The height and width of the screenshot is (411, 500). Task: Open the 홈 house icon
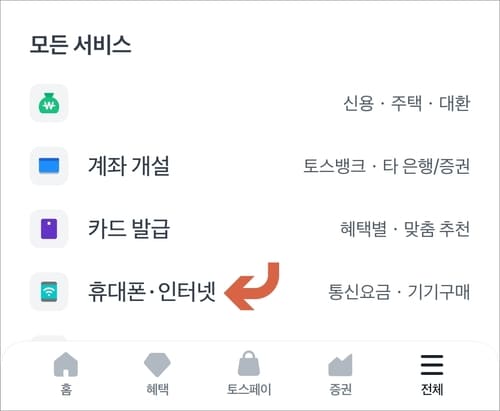click(x=66, y=364)
